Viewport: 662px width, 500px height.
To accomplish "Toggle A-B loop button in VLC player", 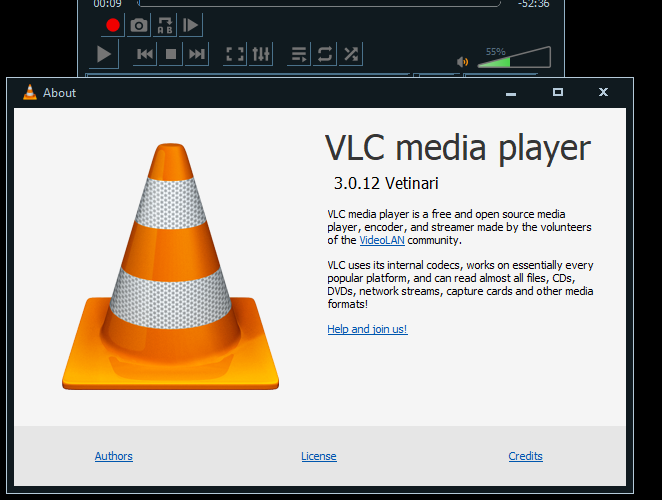I will 165,25.
